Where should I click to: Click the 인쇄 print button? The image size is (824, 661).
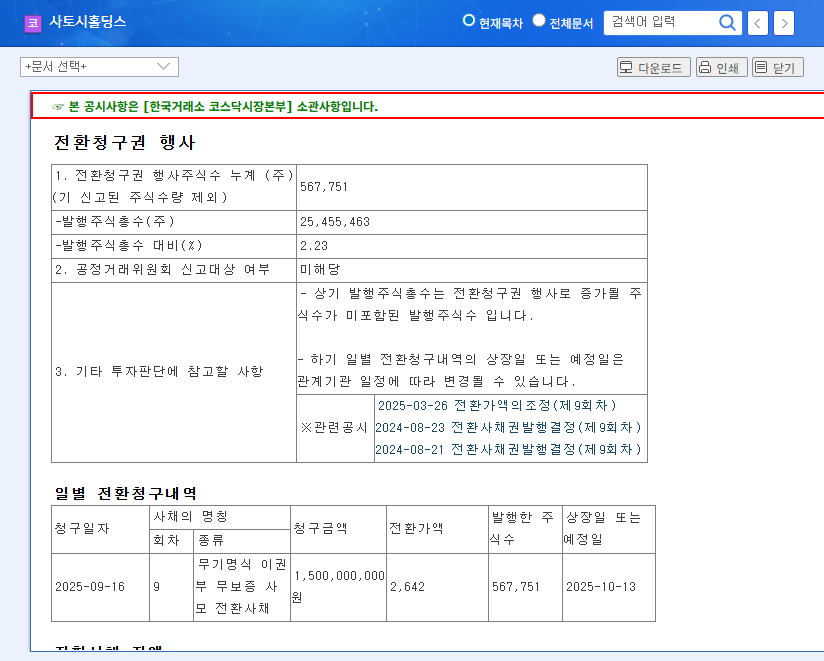tap(722, 67)
